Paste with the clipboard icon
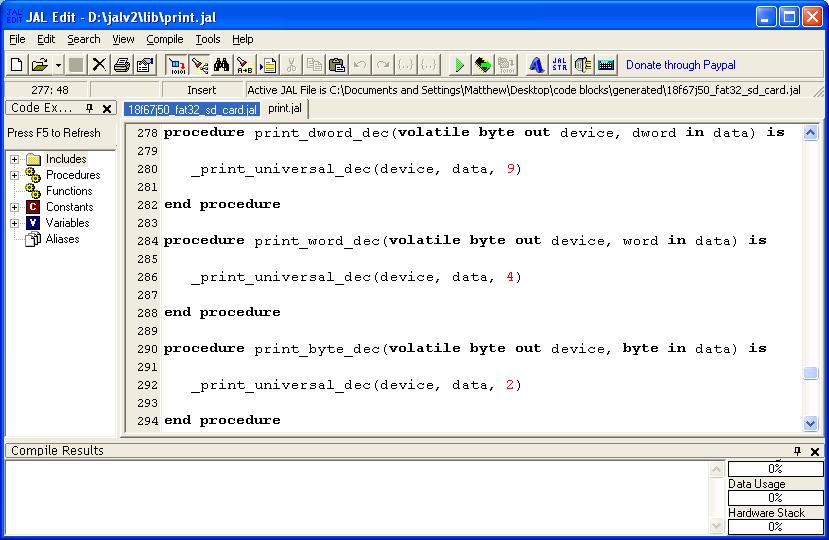The image size is (829, 540). pyautogui.click(x=337, y=65)
